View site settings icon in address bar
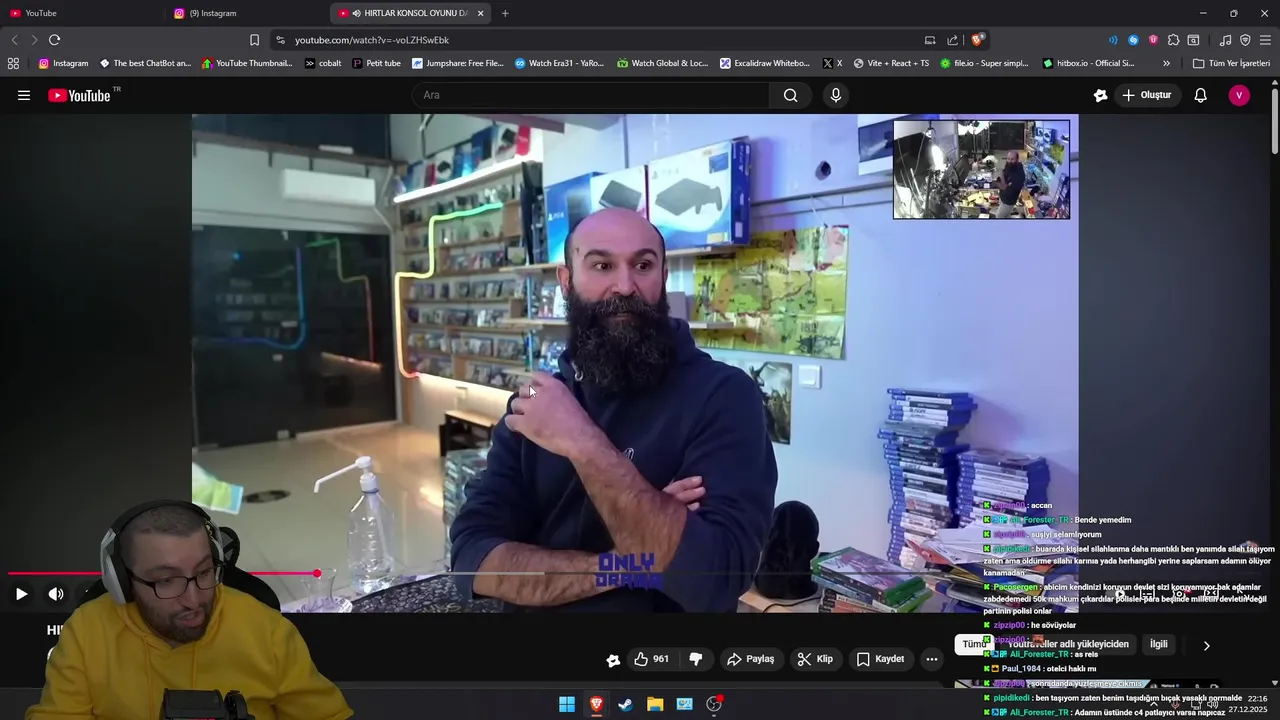 pos(280,40)
